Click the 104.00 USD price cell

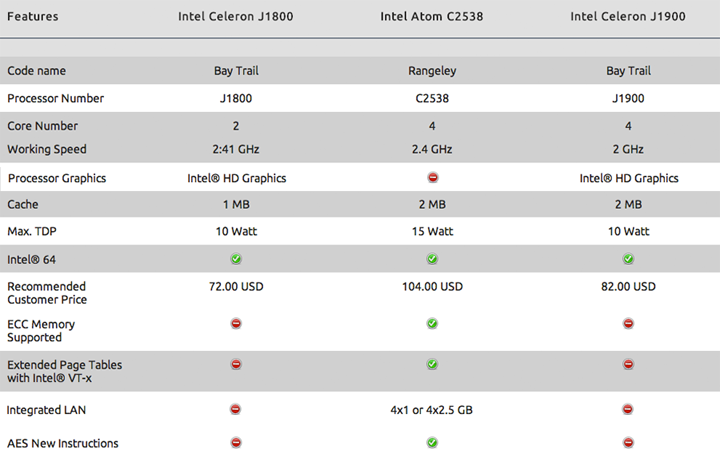coord(432,287)
